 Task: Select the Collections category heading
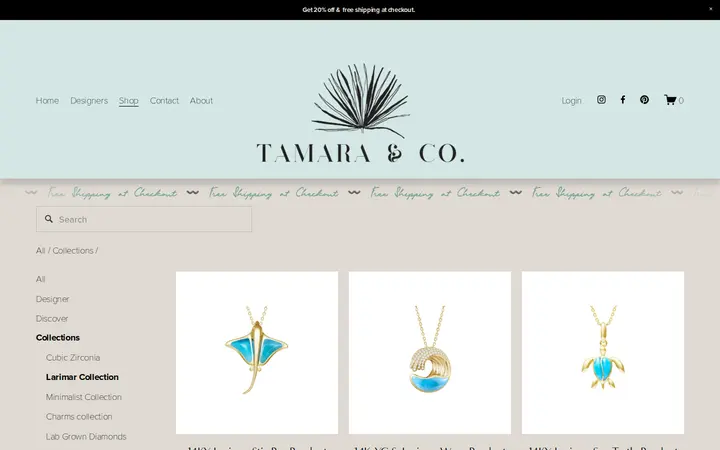pos(58,338)
